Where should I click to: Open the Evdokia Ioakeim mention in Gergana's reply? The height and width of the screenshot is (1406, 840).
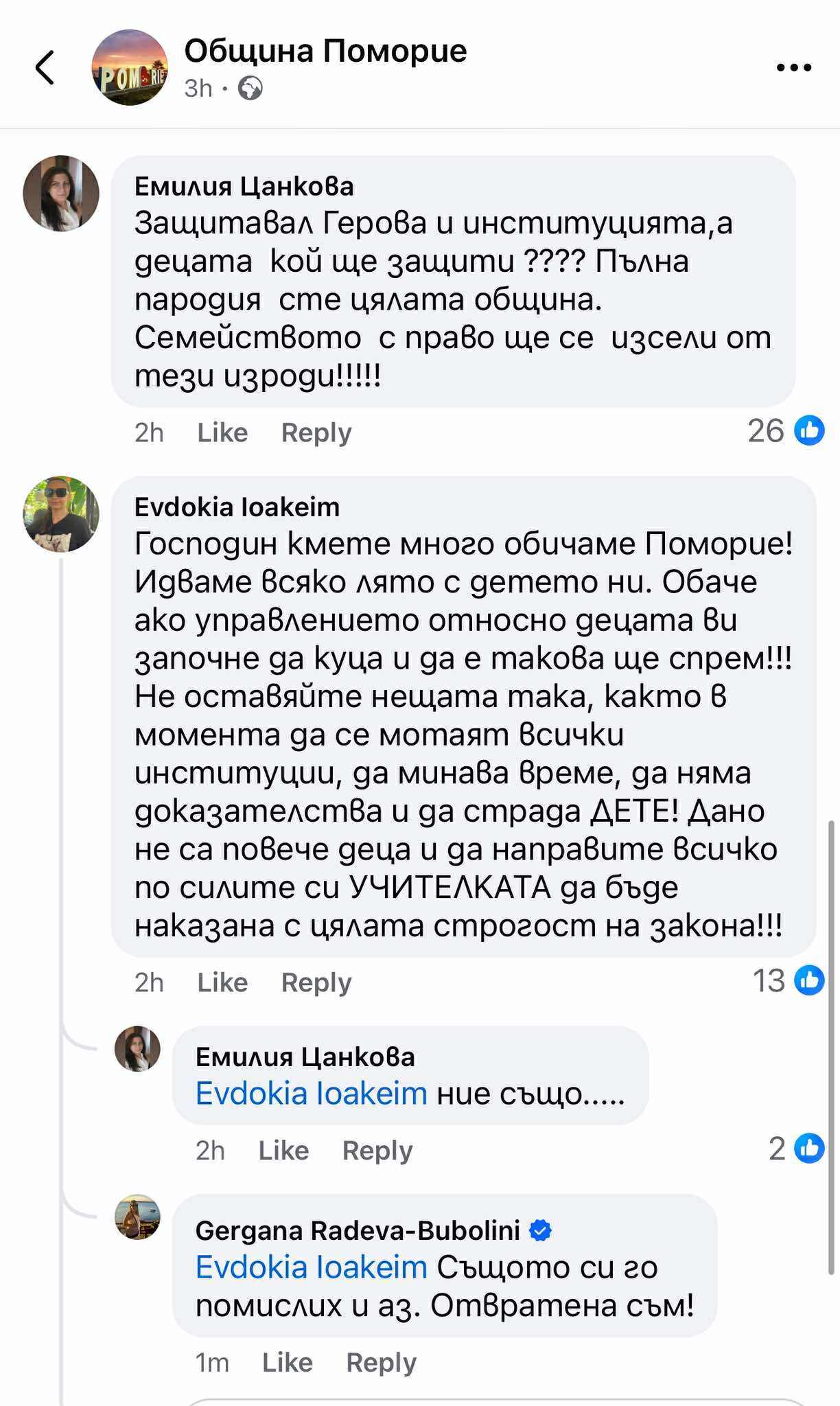coord(312,1267)
